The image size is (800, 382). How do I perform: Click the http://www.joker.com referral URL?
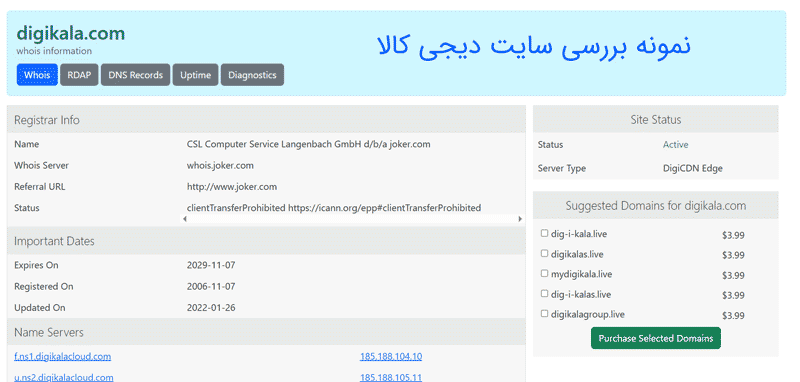[x=232, y=187]
